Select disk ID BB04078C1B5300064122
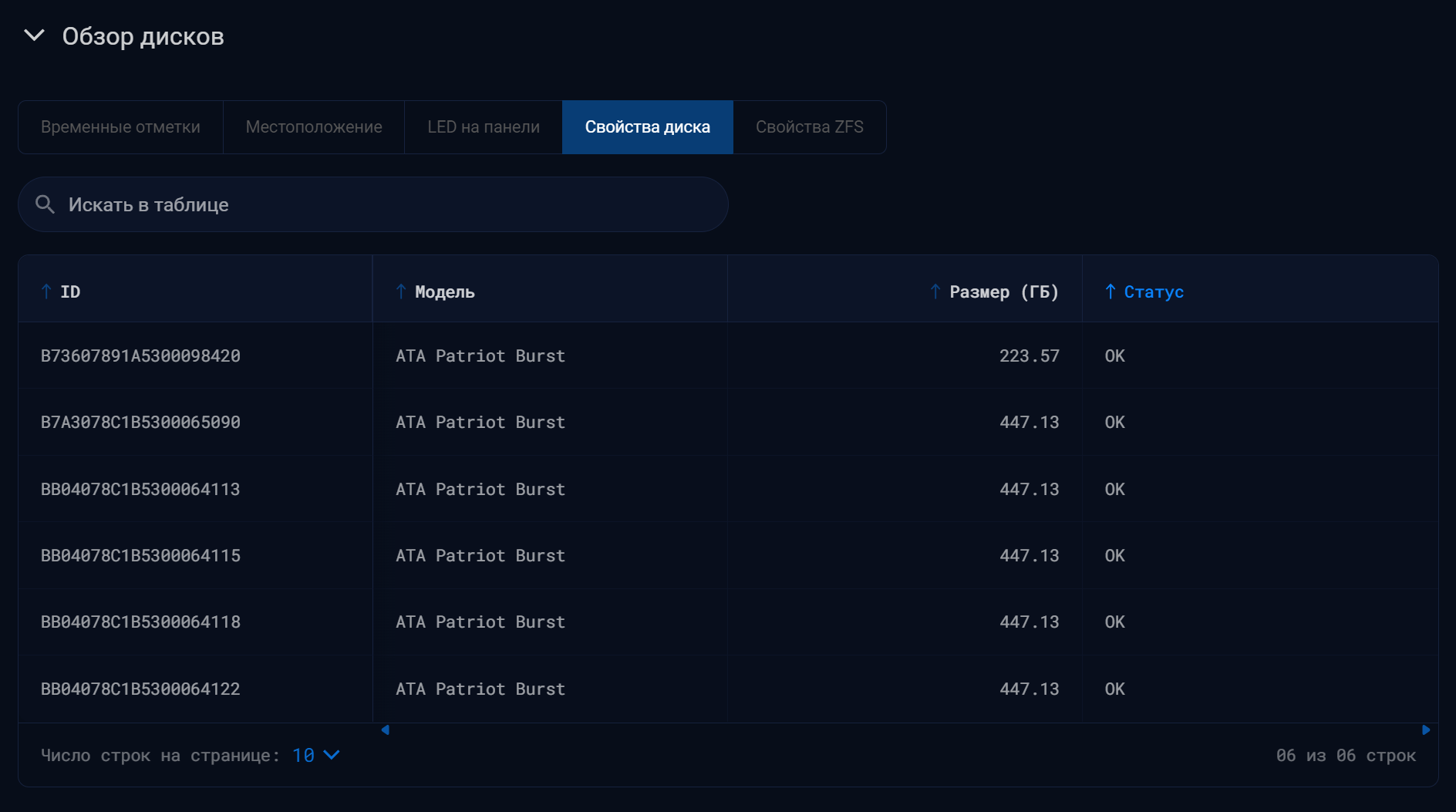The width and height of the screenshot is (1456, 812). pos(140,689)
